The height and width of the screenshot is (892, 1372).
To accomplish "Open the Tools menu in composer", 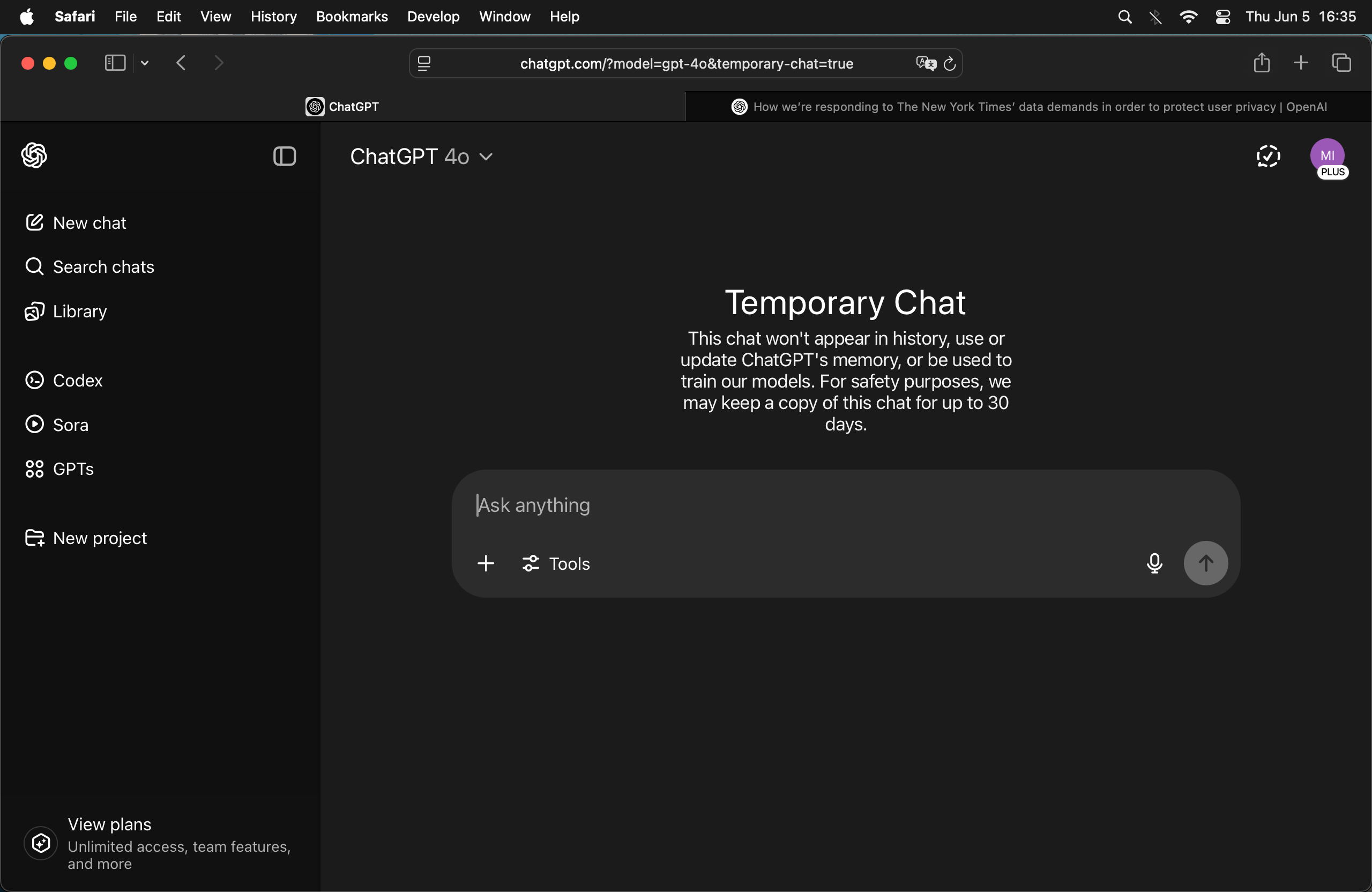I will (x=556, y=563).
